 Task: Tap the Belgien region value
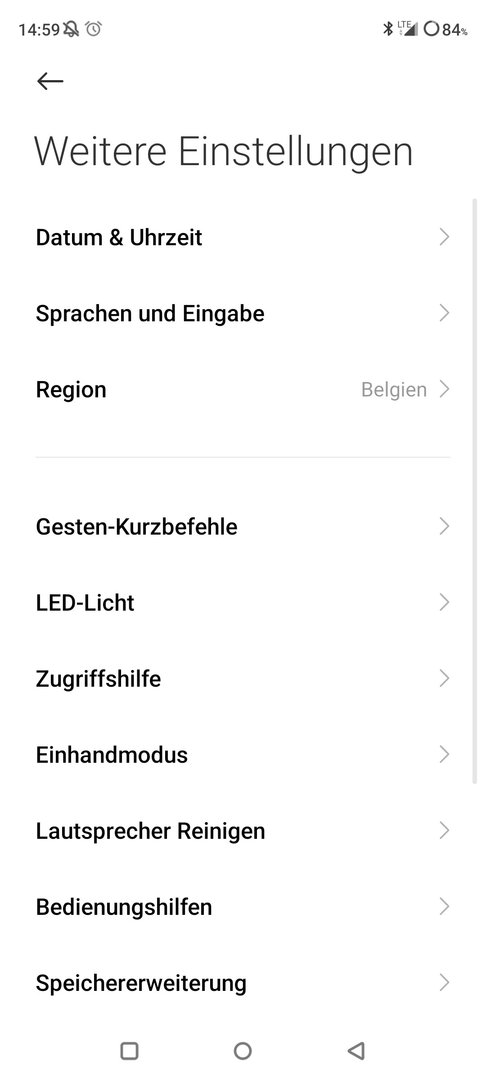coord(394,390)
